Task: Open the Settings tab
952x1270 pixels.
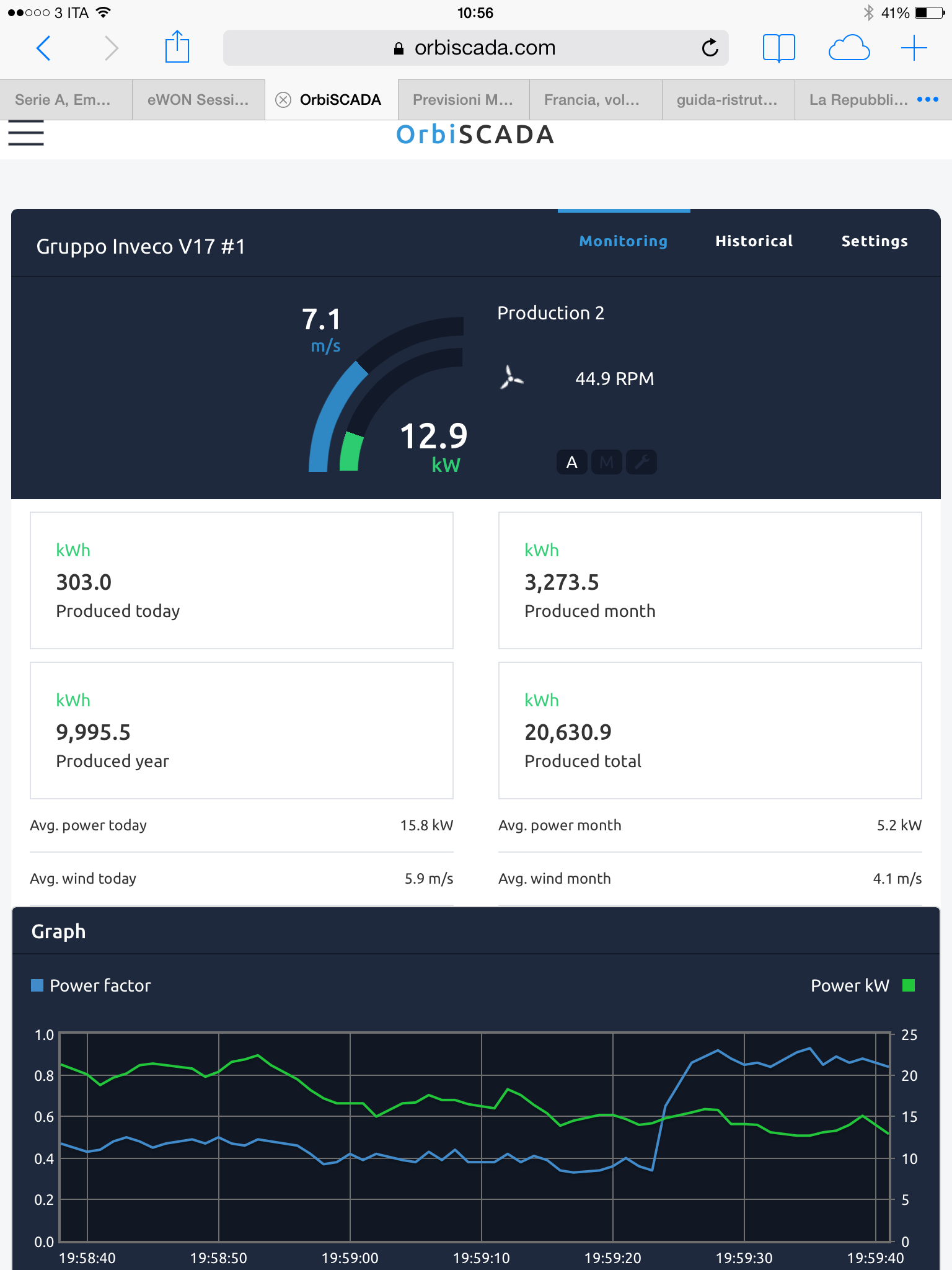Action: tap(874, 241)
